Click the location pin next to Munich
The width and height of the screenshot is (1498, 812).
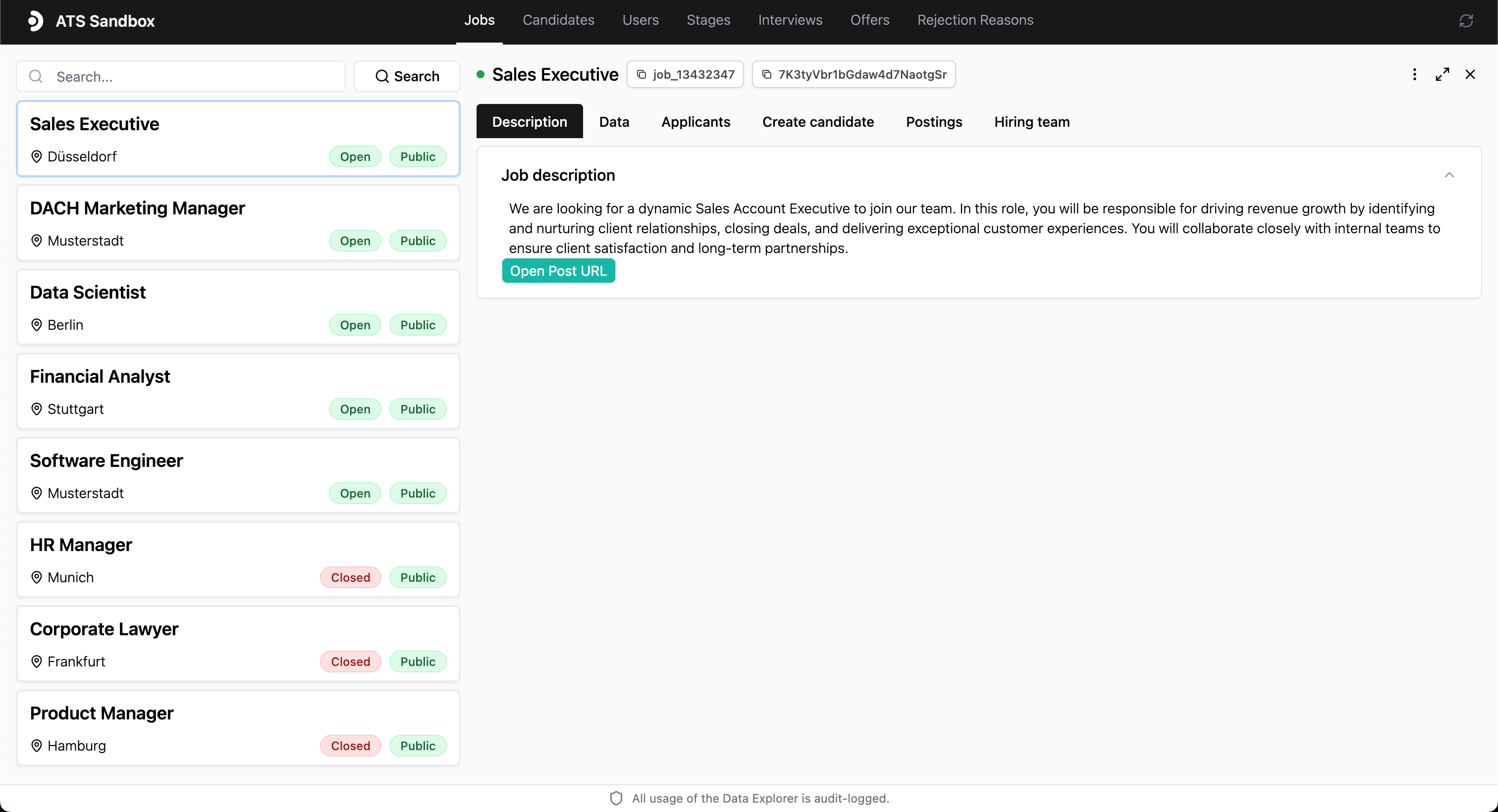[x=37, y=578]
